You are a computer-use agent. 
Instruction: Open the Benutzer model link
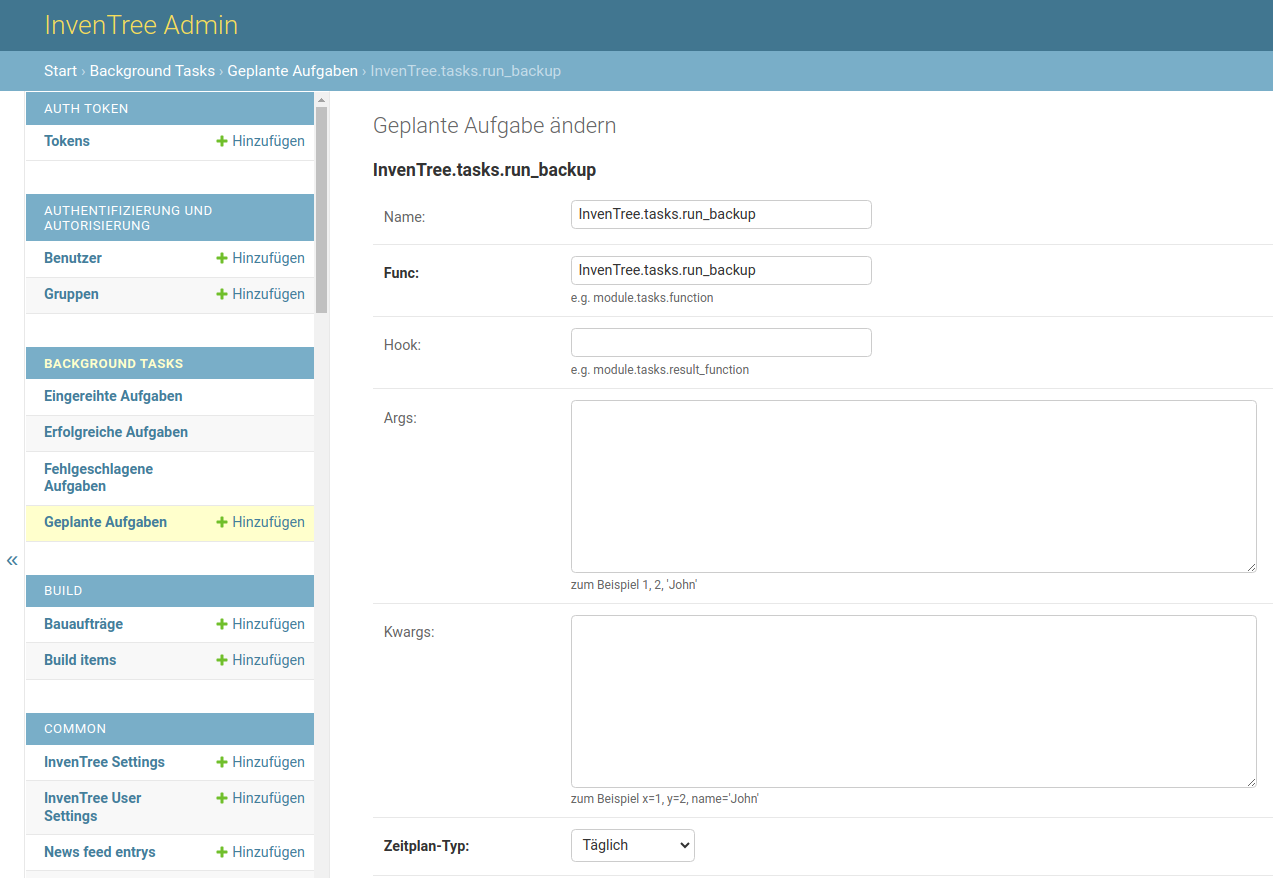pos(73,258)
